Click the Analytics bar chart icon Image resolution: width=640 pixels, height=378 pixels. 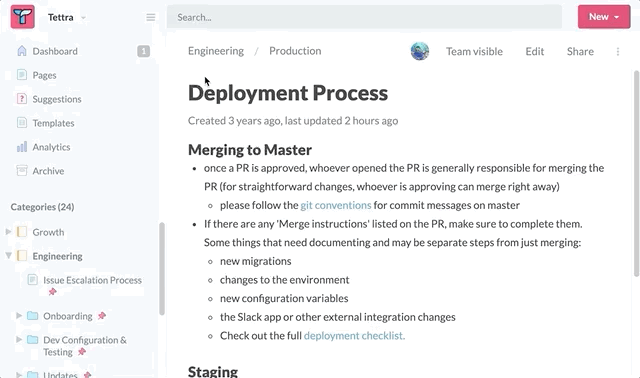click(x=22, y=147)
